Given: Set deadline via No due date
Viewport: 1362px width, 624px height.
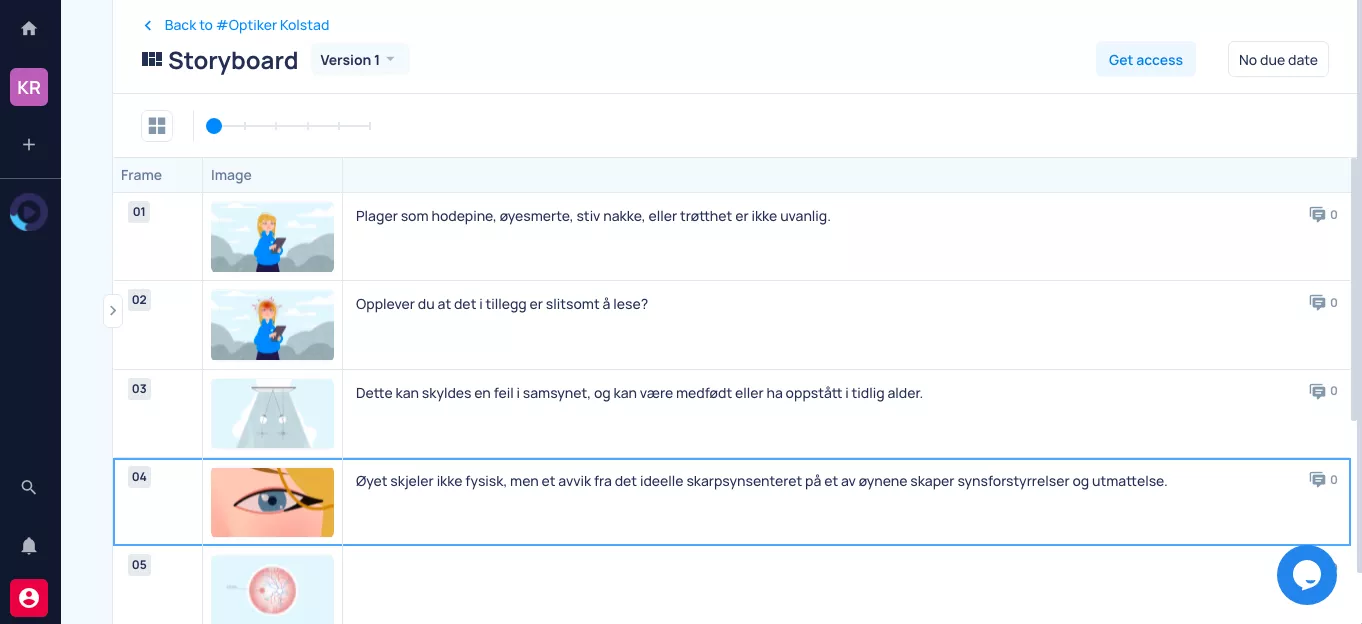Looking at the screenshot, I should pyautogui.click(x=1277, y=60).
